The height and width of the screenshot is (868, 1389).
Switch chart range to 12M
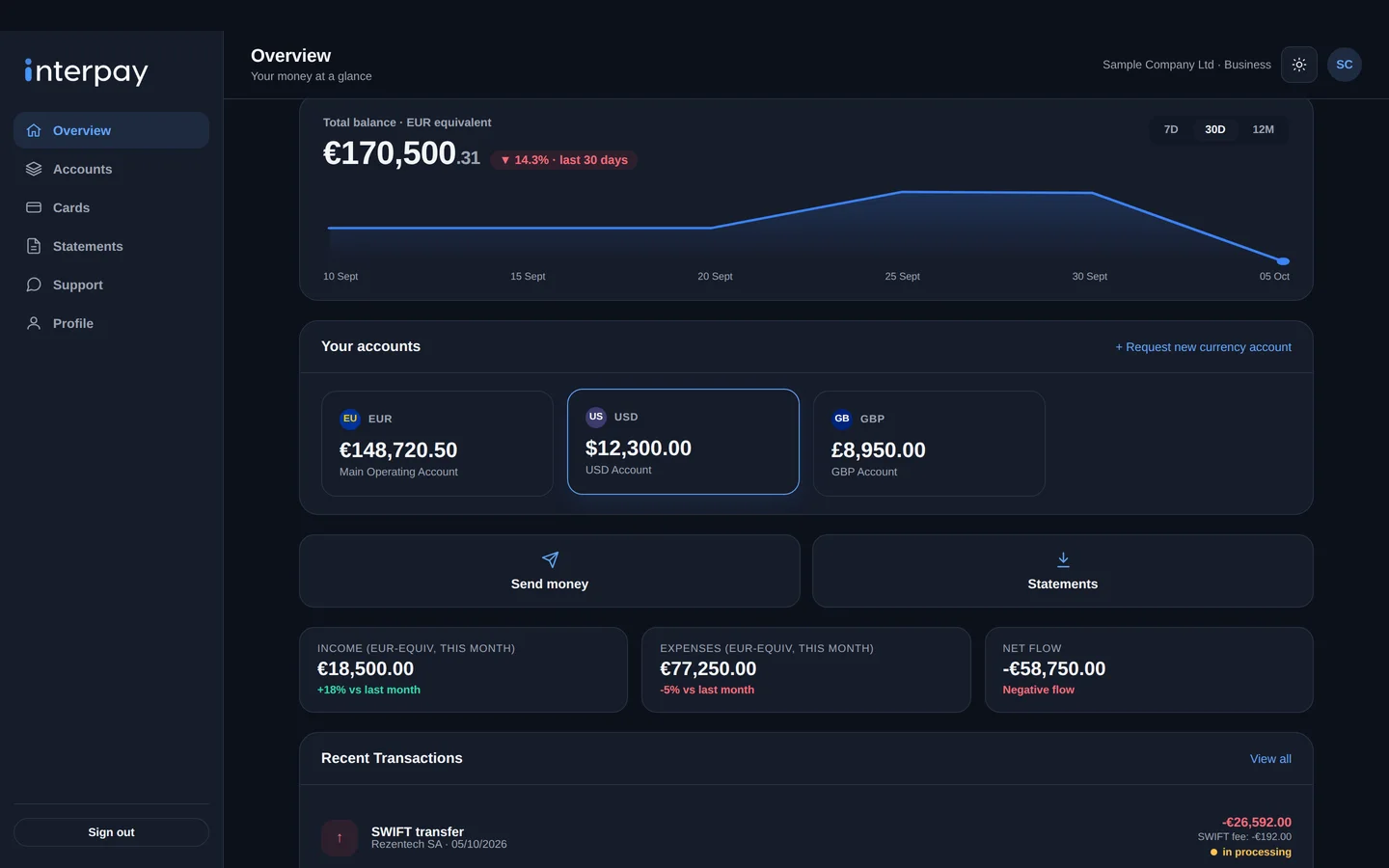[1264, 129]
